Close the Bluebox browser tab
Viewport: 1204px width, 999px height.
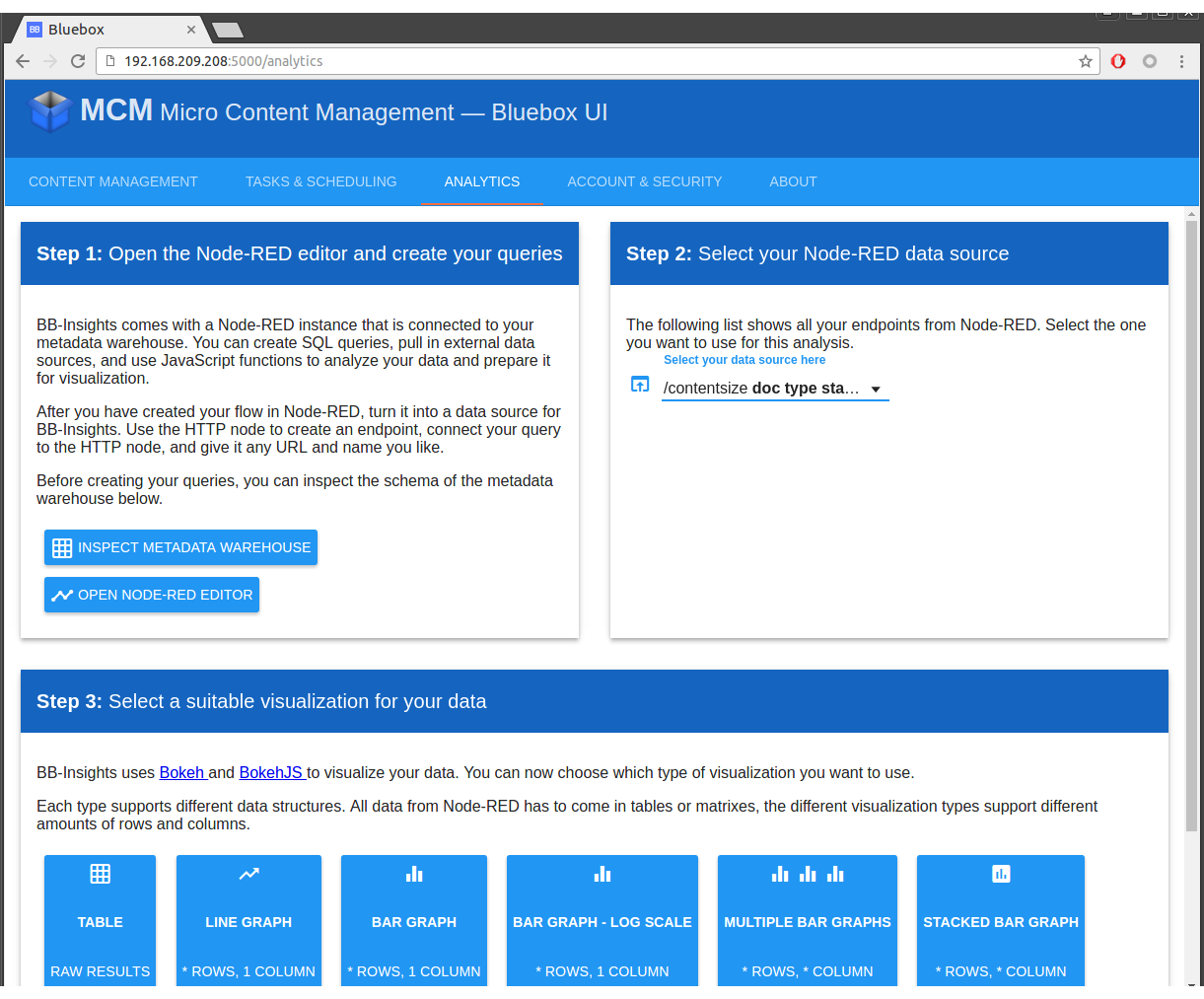point(191,30)
